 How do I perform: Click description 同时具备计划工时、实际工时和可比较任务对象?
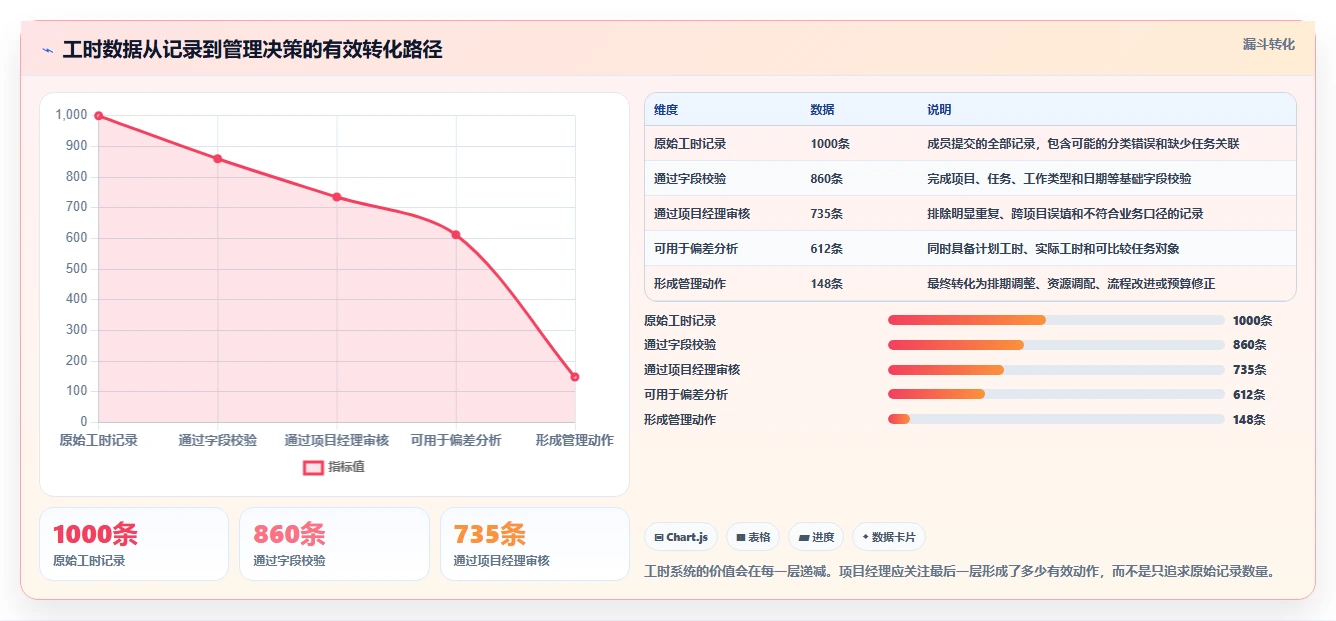(1053, 249)
